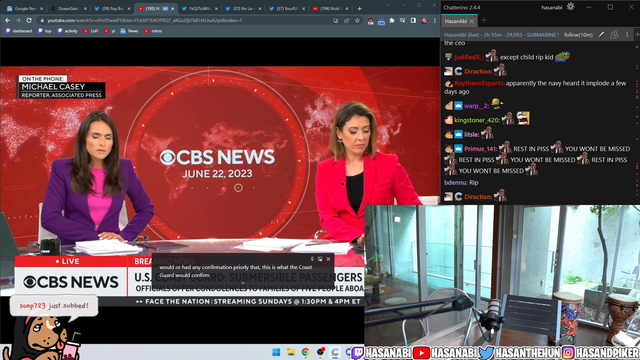Viewport: 640px width, 360px height.
Task: Click username warp__2 in chat
Action: coord(476,106)
